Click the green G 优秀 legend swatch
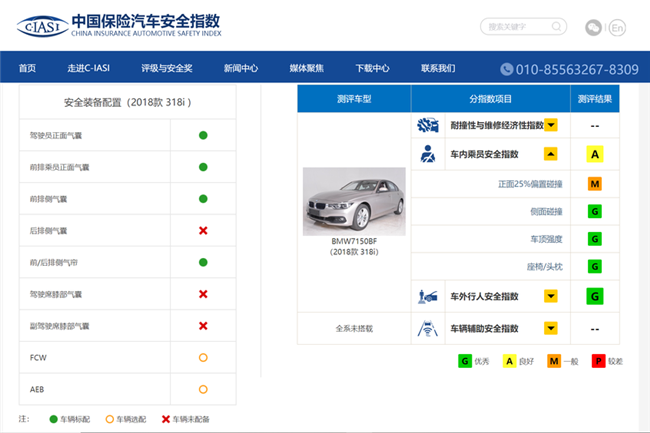This screenshot has height=433, width=650. (x=465, y=361)
